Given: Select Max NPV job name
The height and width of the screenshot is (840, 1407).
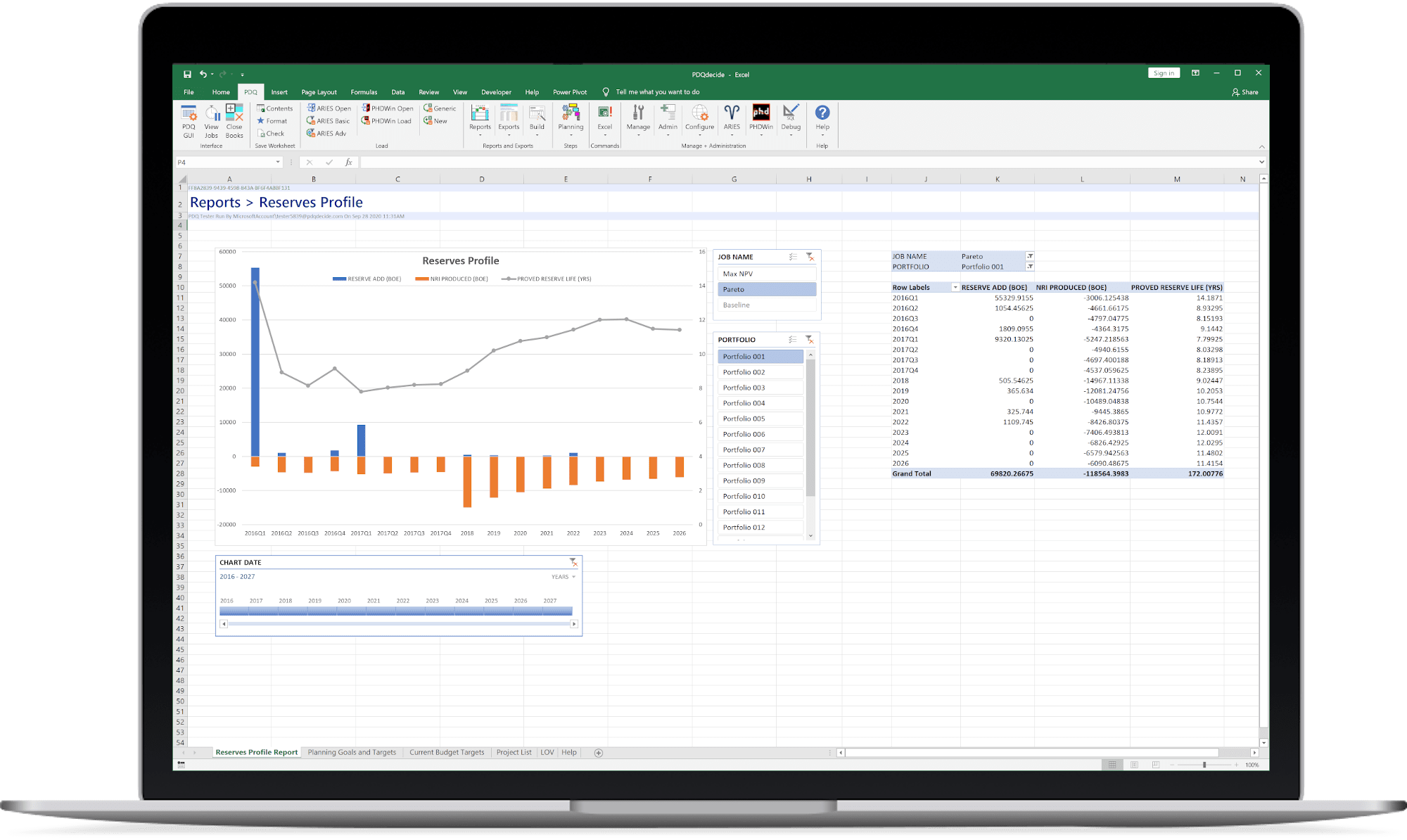Looking at the screenshot, I should 766,274.
